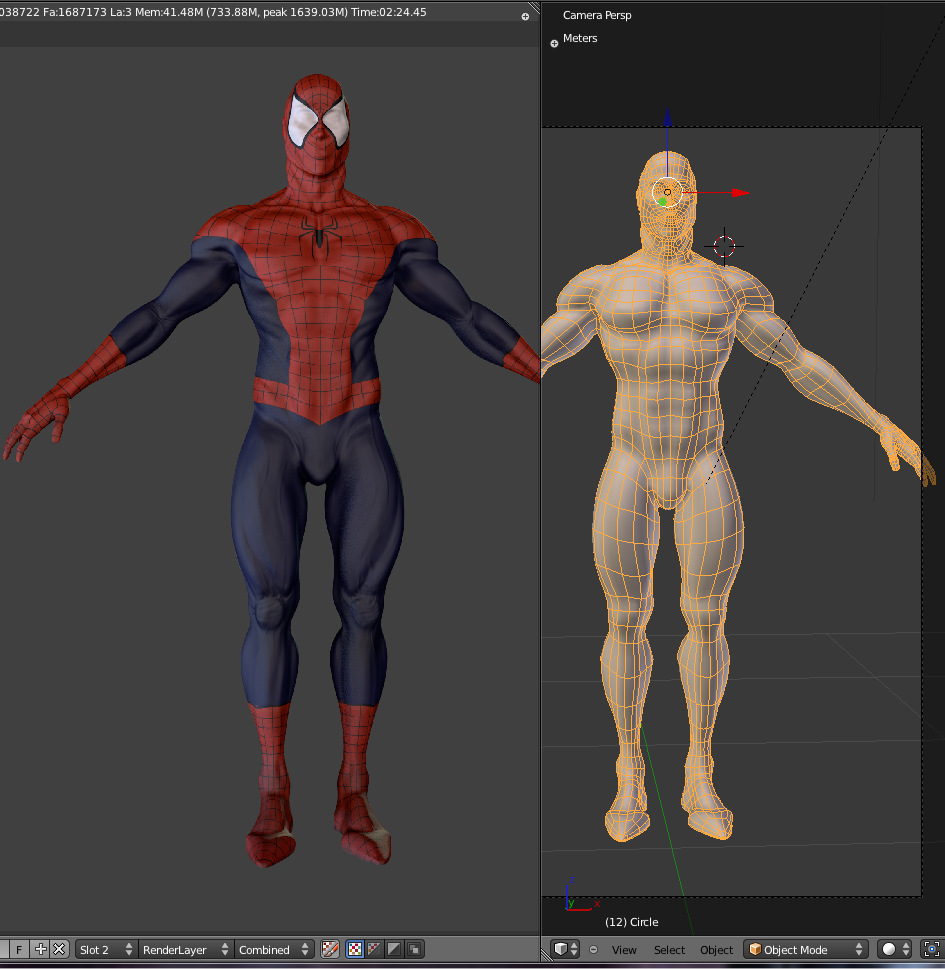Unlink the image with the X icon

coord(59,949)
